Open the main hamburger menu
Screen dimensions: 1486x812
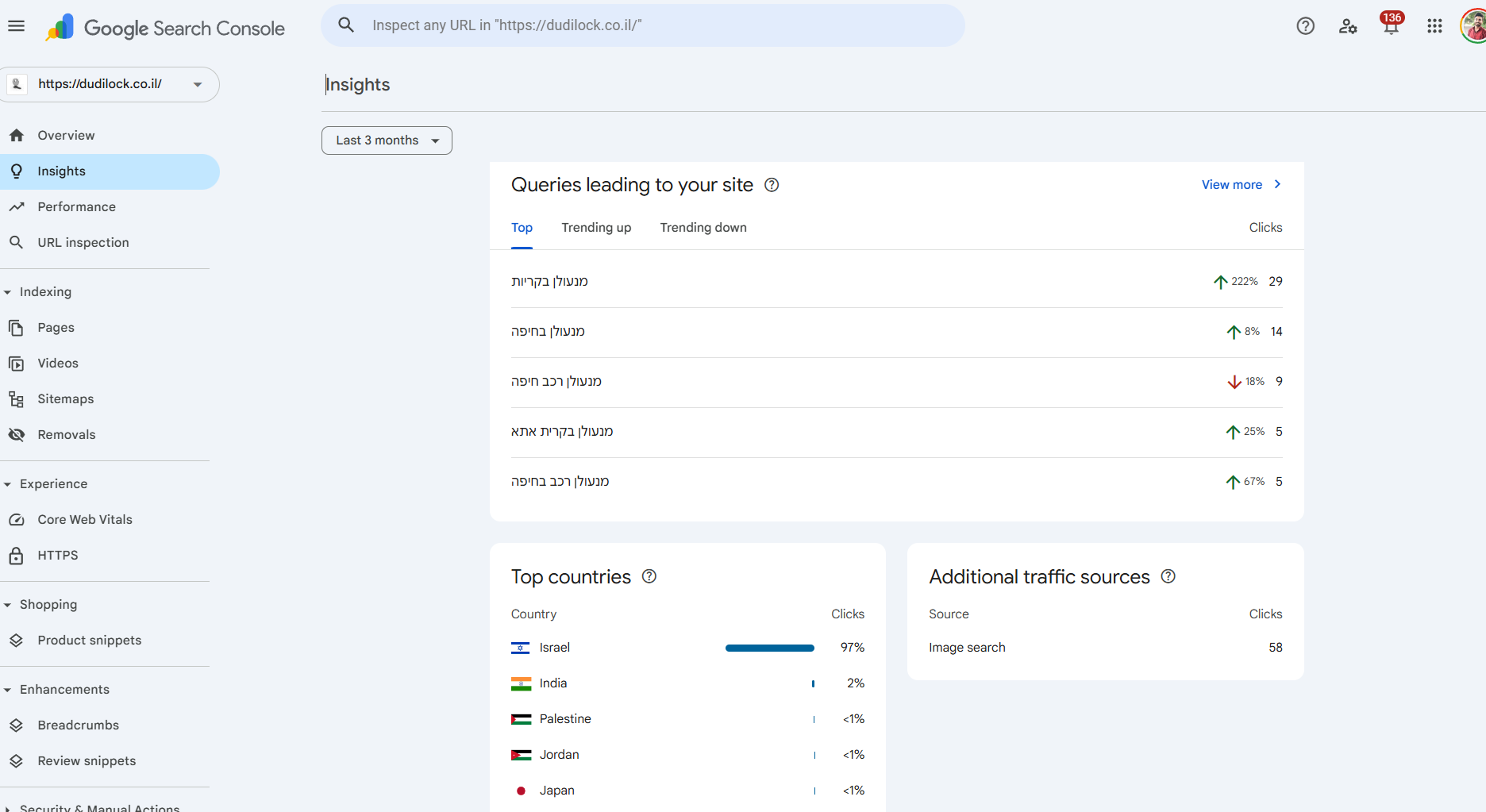pyautogui.click(x=16, y=26)
